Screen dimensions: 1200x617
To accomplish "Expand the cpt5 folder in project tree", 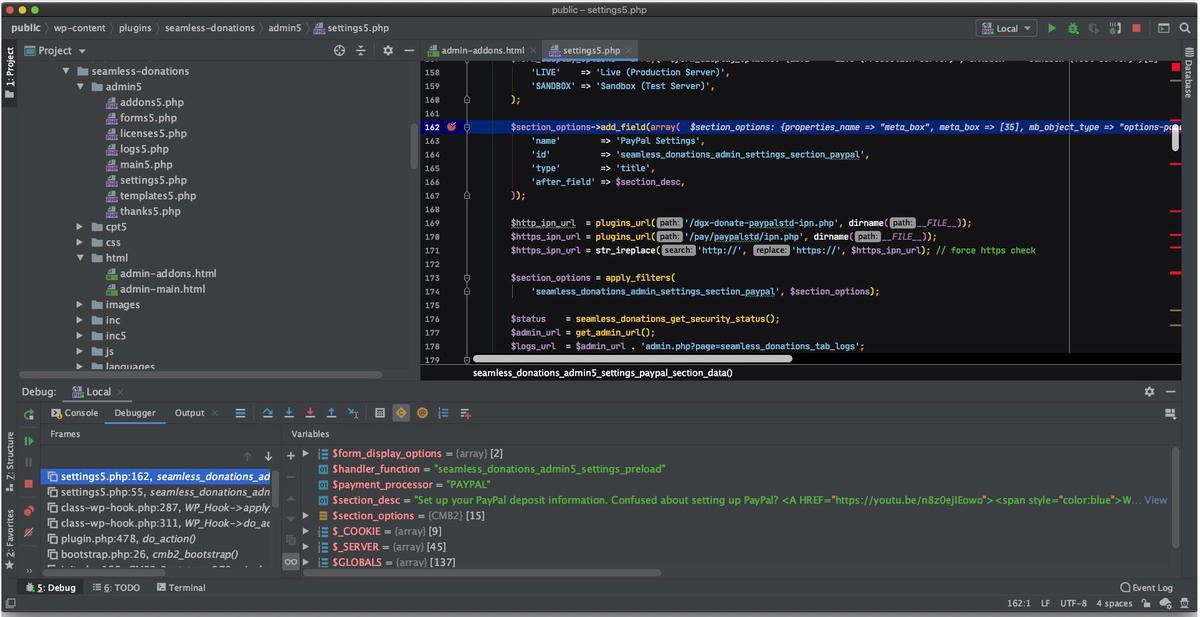I will click(81, 227).
